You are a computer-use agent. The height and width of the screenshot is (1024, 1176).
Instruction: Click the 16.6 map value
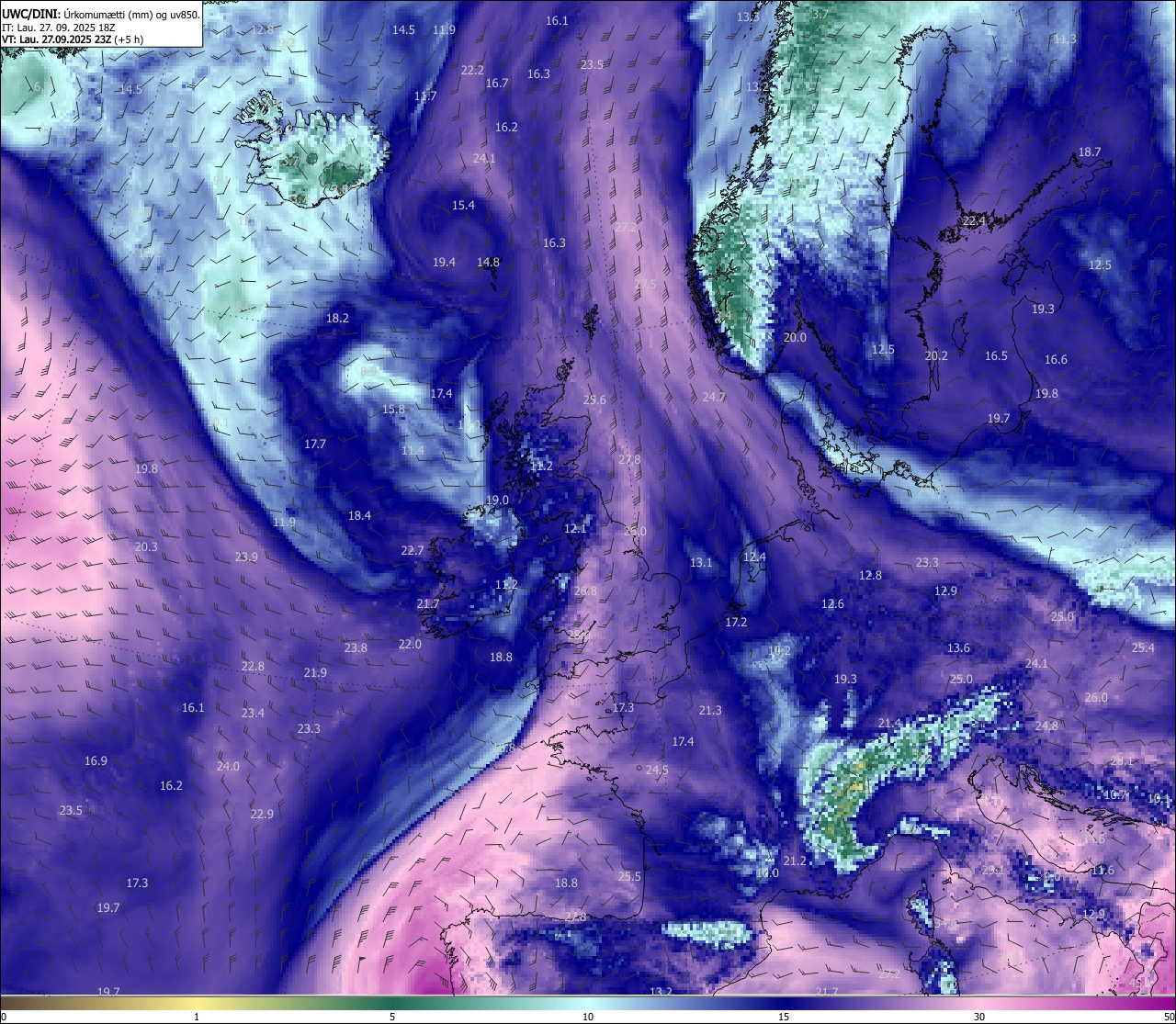[1056, 360]
